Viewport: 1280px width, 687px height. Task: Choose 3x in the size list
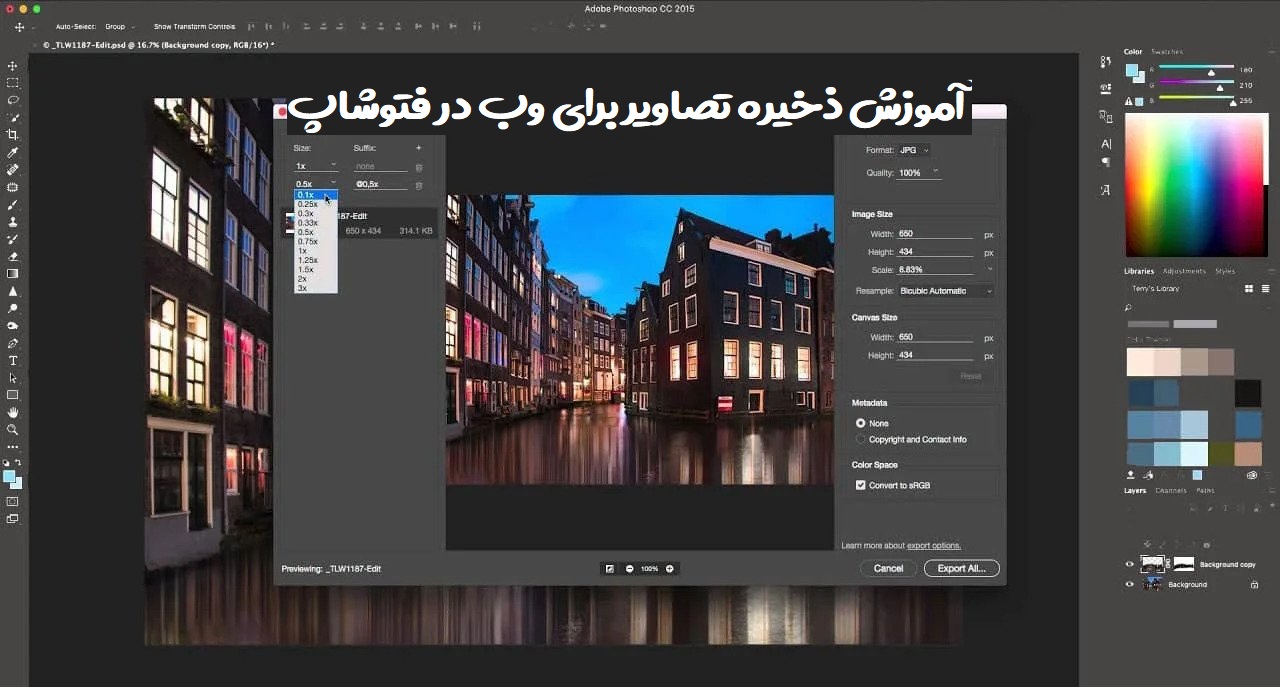316,288
